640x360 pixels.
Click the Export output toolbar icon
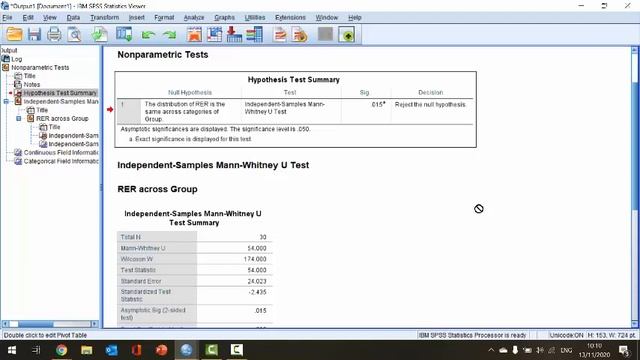point(99,34)
